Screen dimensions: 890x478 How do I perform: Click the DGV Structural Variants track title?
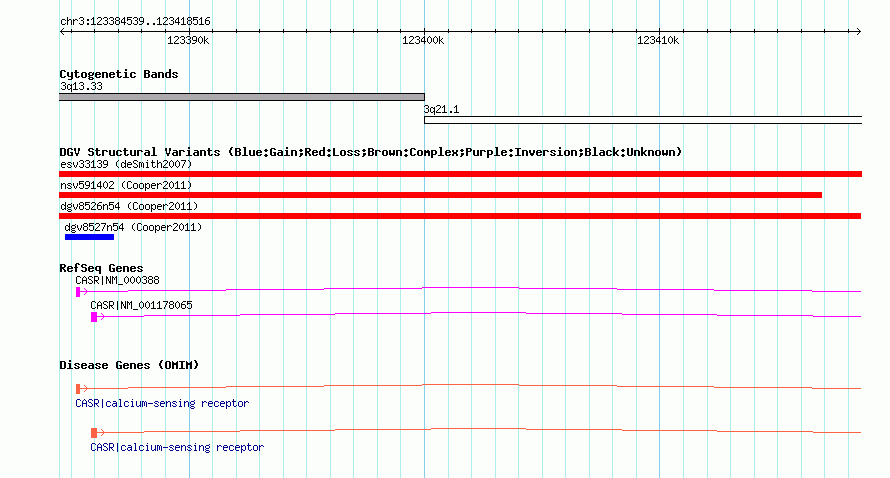371,152
